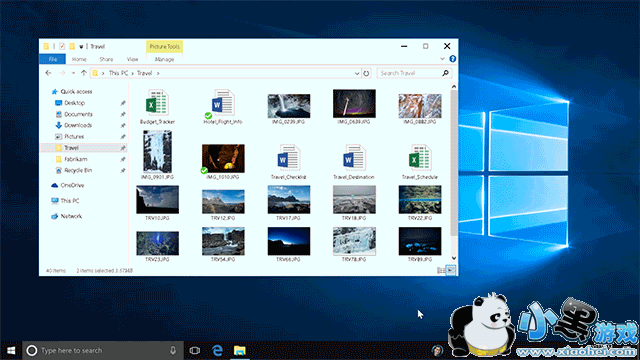The width and height of the screenshot is (640, 360).
Task: Open the Quick Access Toolbar customize dropdown
Action: 81,47
